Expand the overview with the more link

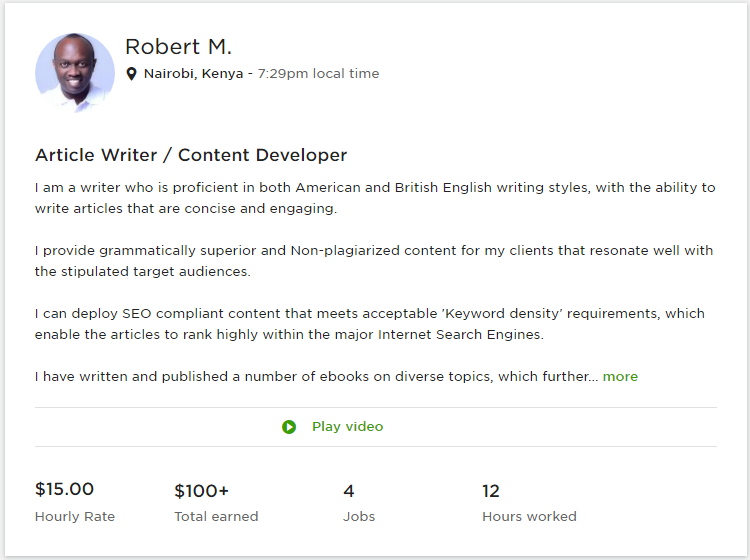620,377
